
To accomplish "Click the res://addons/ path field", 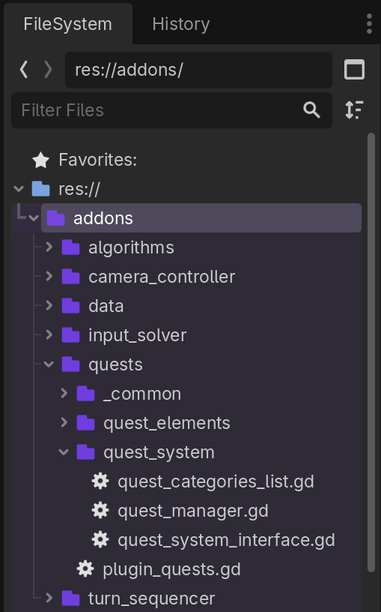I will 198,70.
